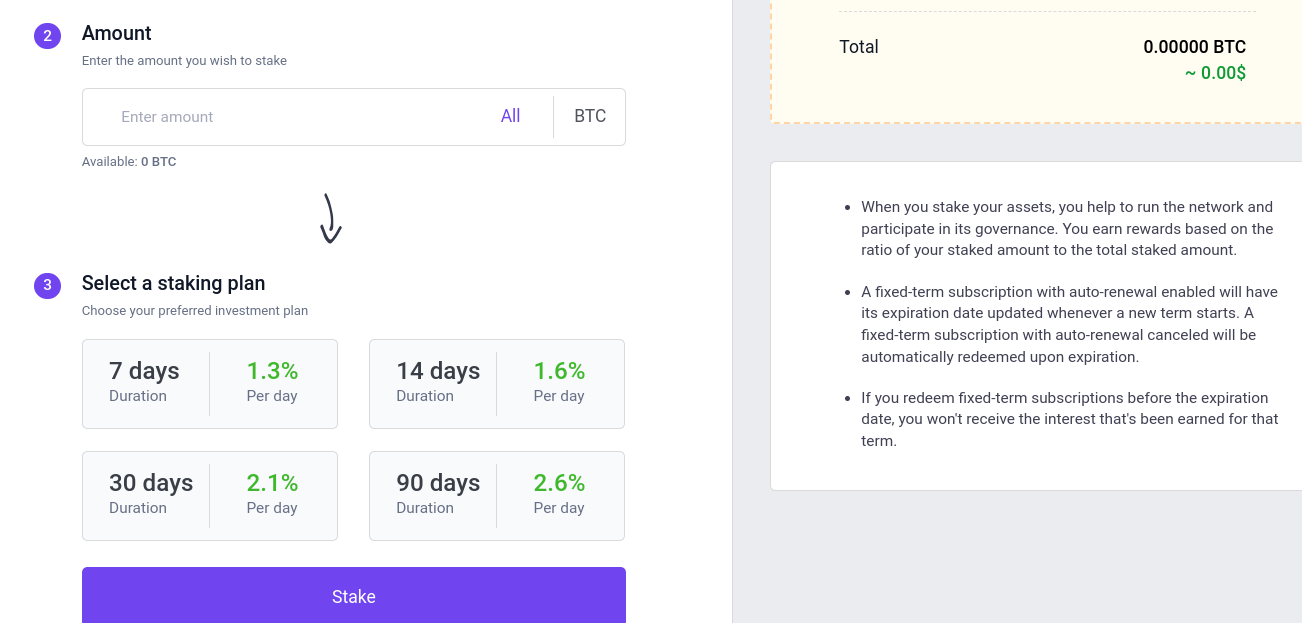1302x623 pixels.
Task: Click the auto-renewal subscription info paragraph
Action: click(1067, 324)
